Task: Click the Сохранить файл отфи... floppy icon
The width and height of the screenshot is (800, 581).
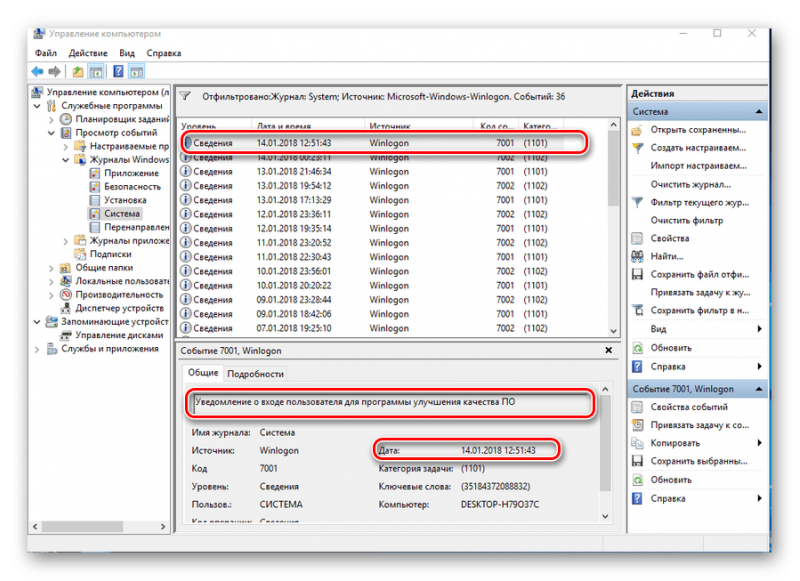Action: (x=637, y=274)
